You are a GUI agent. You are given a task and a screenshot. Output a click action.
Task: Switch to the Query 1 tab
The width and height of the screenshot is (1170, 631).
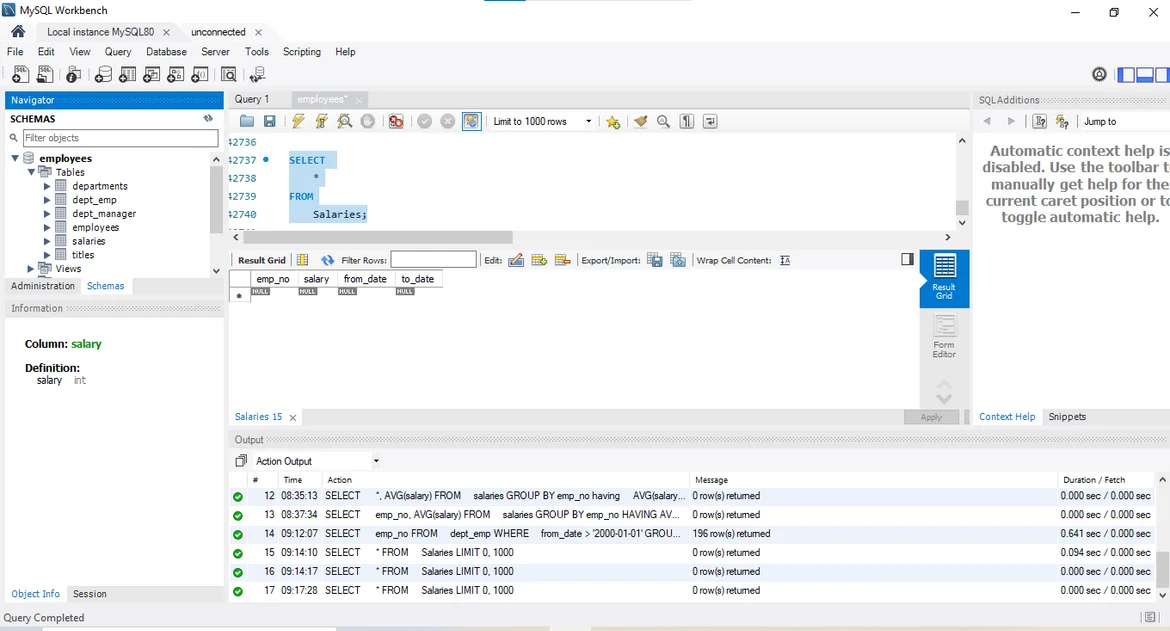252,99
